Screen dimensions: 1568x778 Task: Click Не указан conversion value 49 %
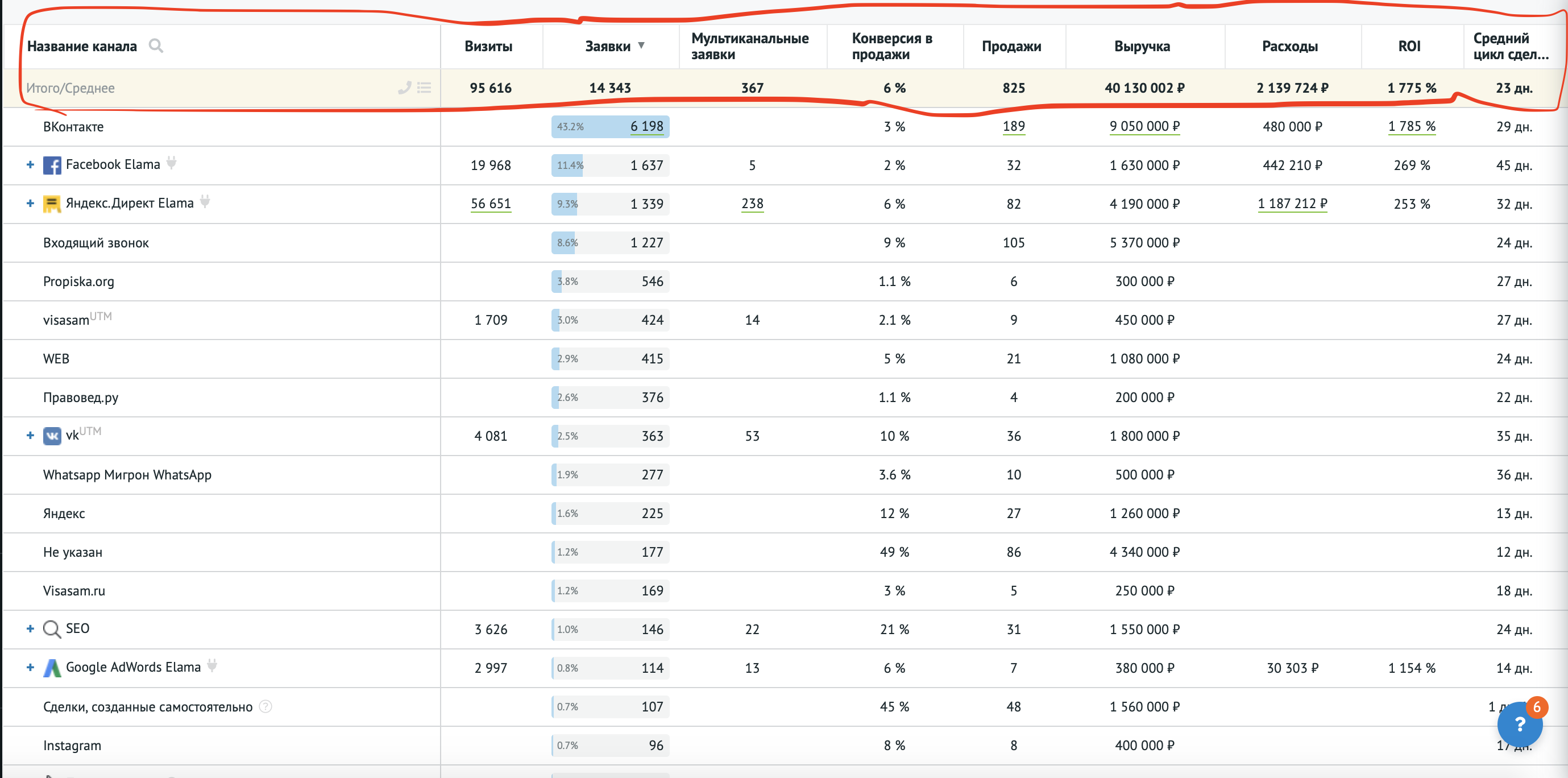[894, 552]
